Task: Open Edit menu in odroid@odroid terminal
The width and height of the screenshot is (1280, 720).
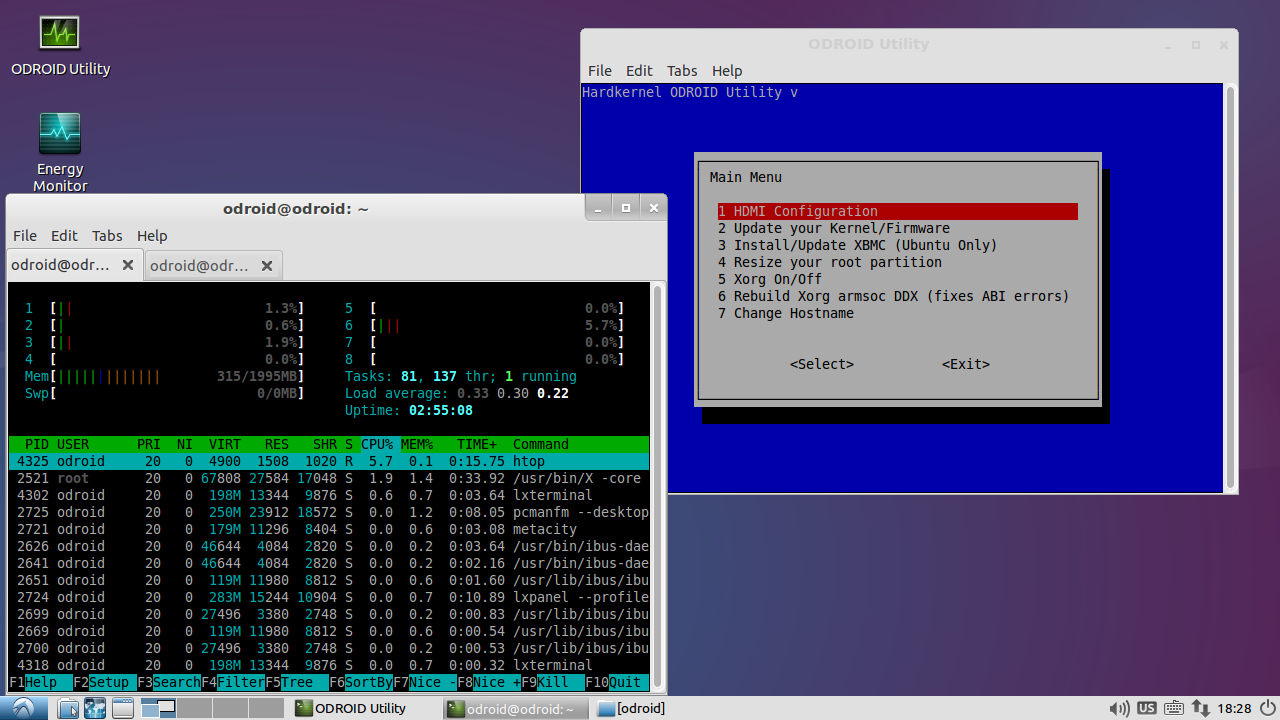Action: pyautogui.click(x=64, y=236)
